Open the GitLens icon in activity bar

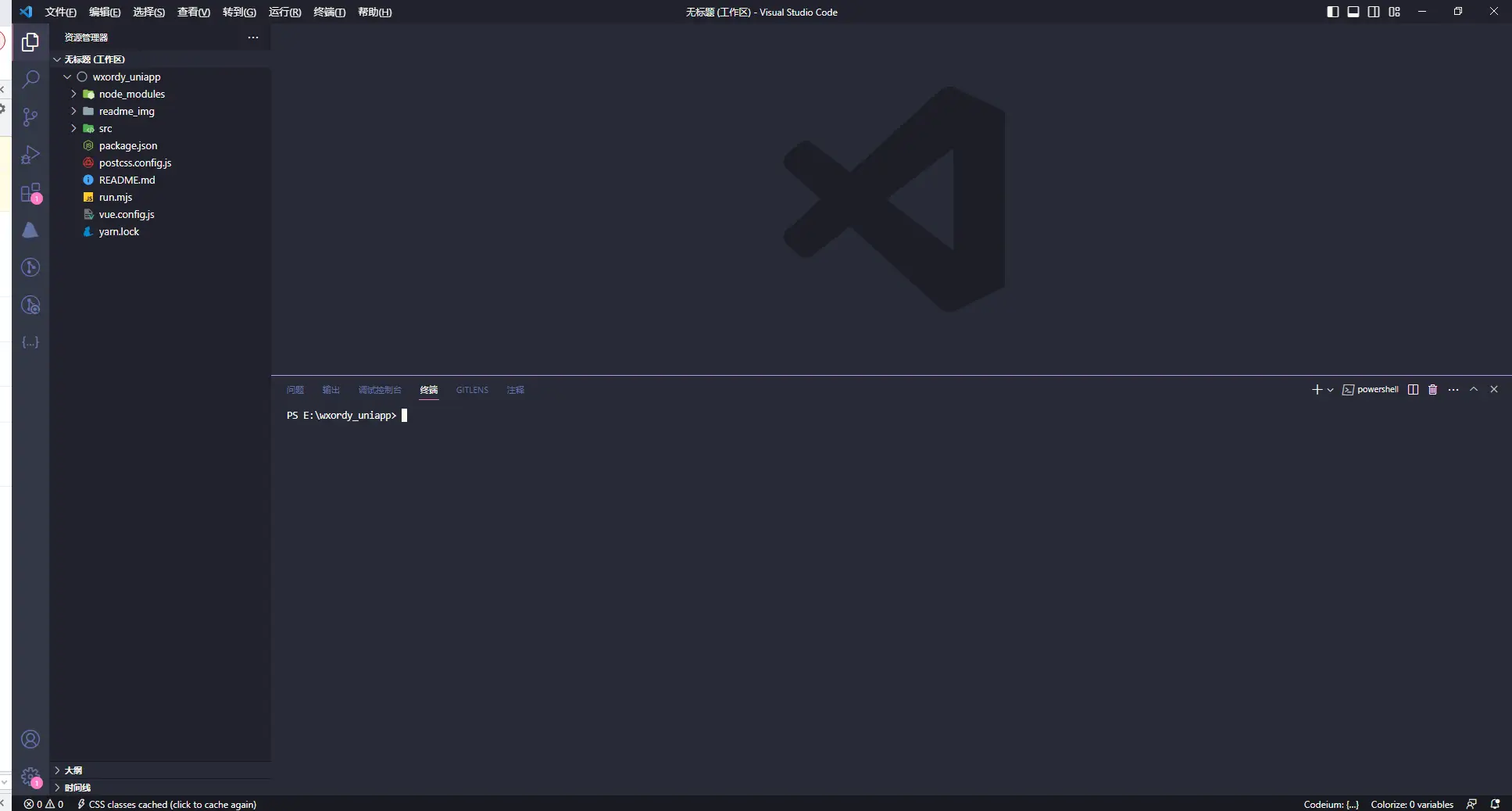[30, 267]
